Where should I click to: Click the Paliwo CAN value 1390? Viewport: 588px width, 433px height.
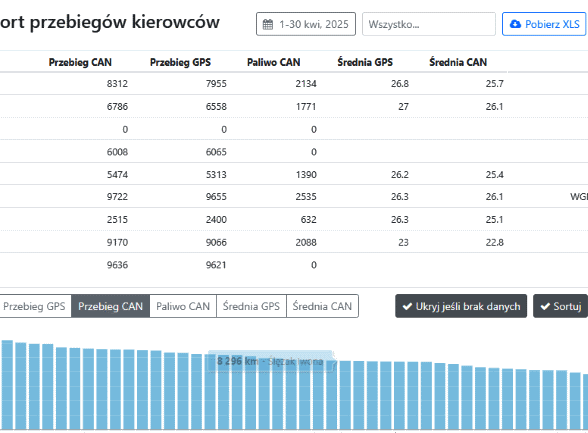pyautogui.click(x=306, y=175)
